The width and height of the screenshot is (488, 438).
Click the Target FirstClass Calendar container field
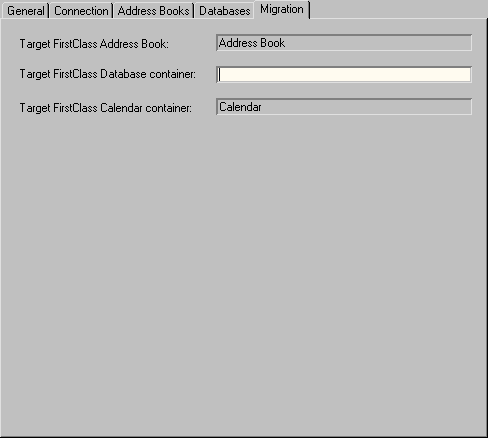click(x=344, y=107)
